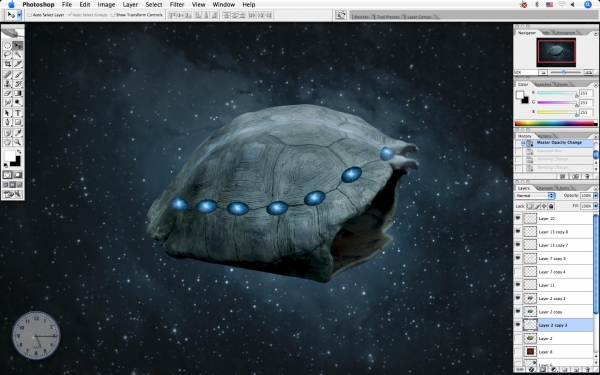Open the Image menu

click(x=106, y=5)
